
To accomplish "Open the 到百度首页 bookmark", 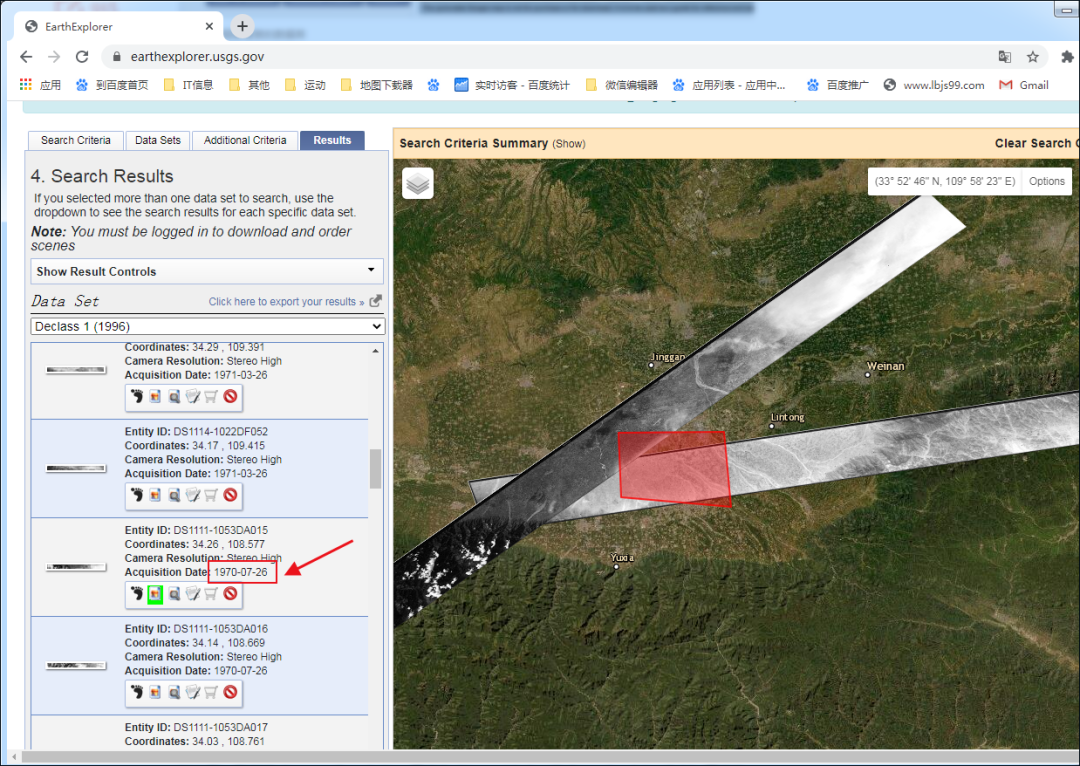I will tap(112, 85).
